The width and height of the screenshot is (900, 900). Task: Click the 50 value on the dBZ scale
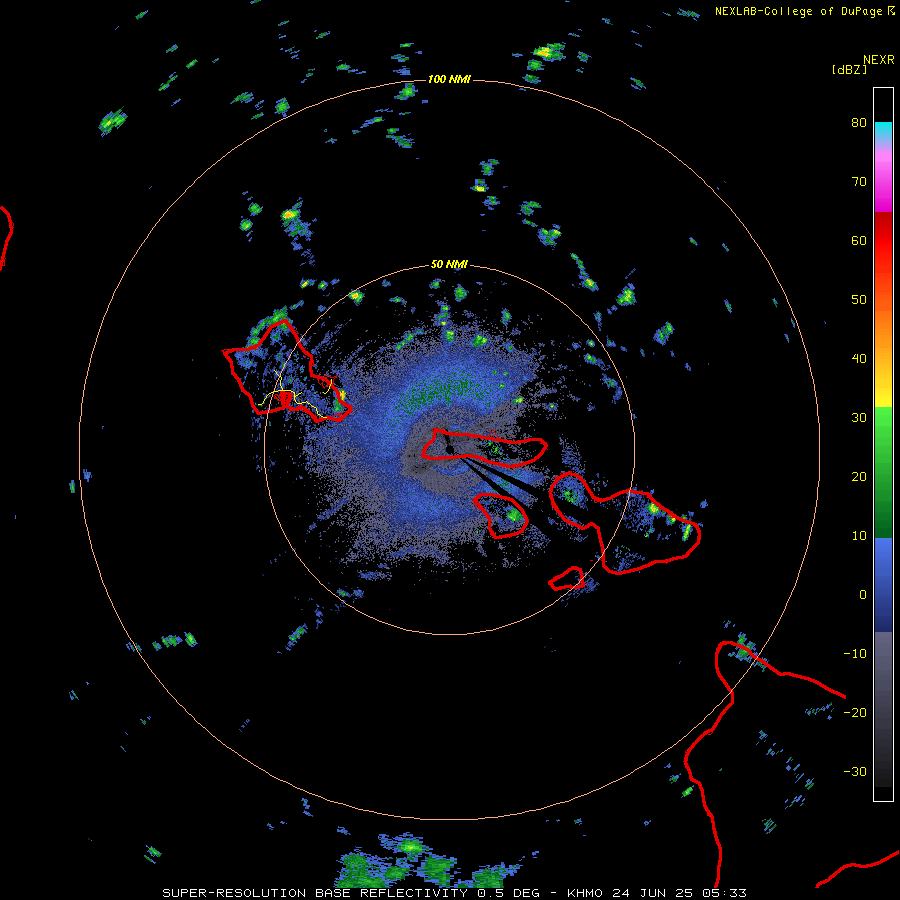(x=859, y=300)
